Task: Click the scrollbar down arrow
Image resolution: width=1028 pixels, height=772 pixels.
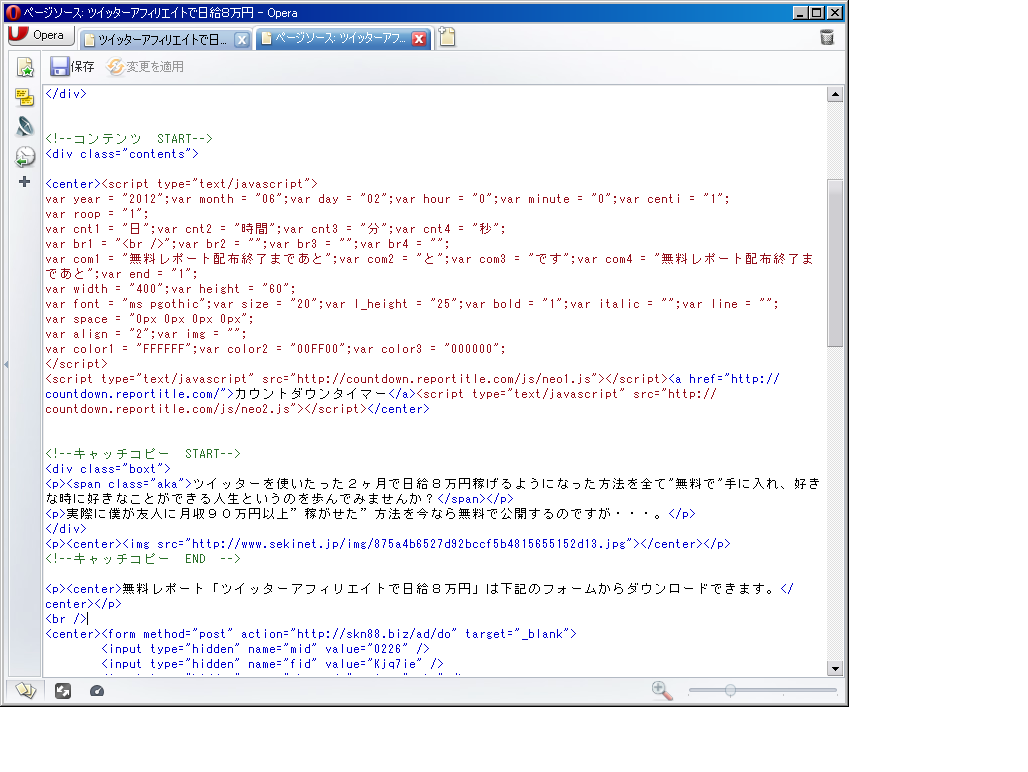Action: coord(835,668)
